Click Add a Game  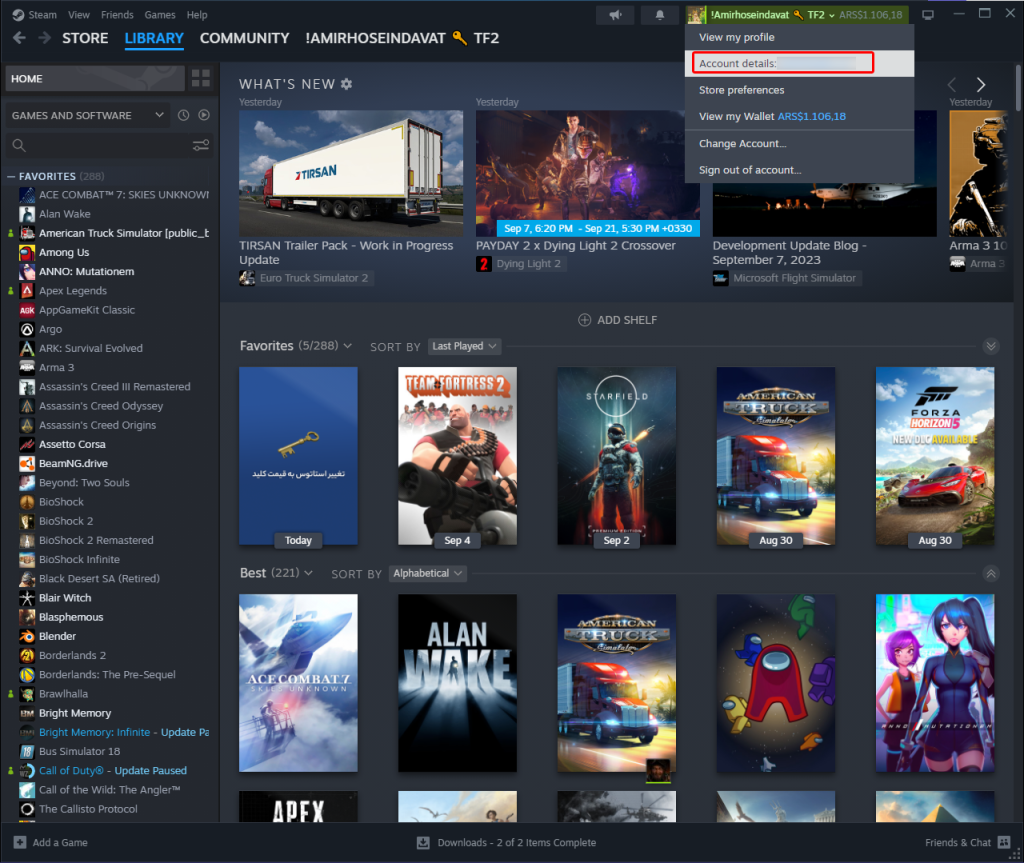tap(51, 842)
